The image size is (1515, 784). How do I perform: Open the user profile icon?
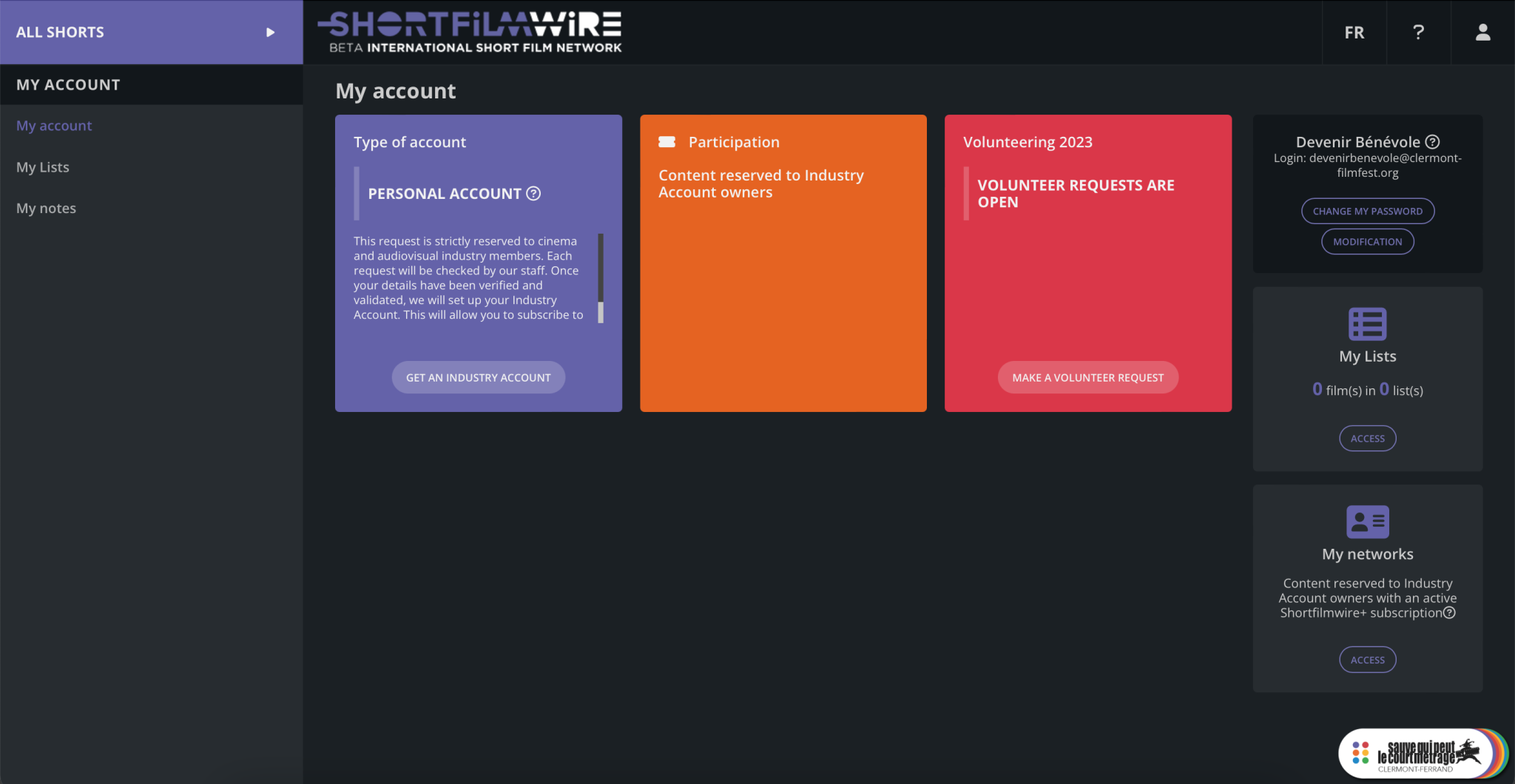tap(1482, 32)
